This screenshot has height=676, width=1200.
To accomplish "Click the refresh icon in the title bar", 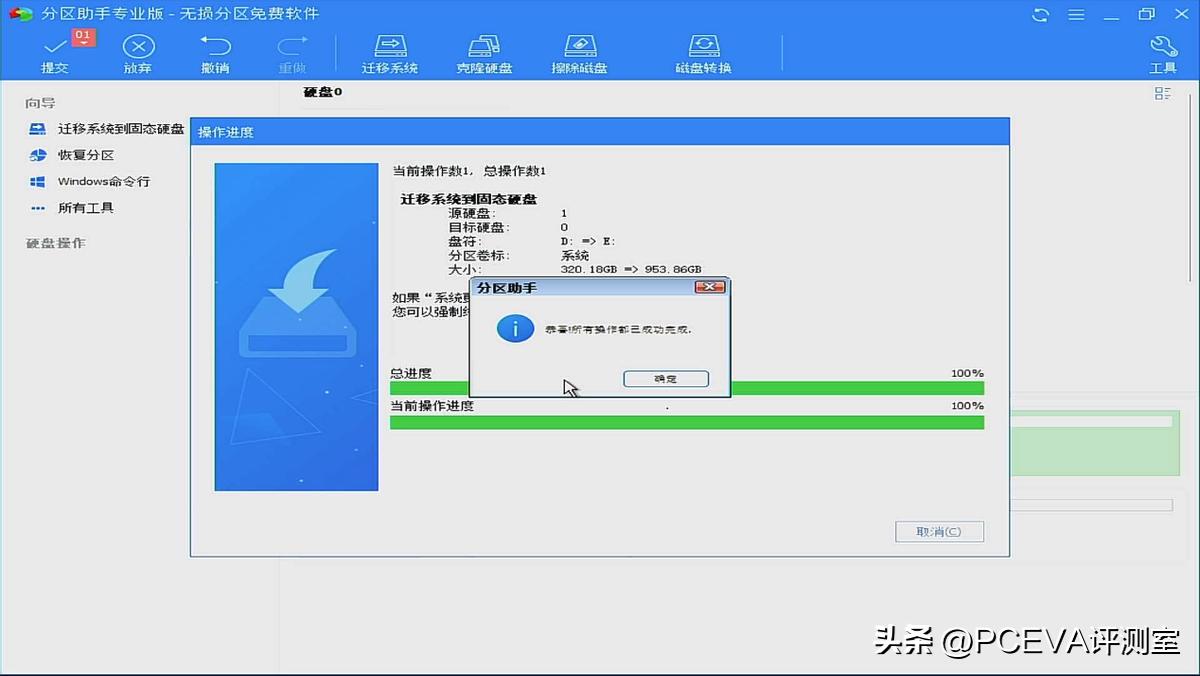I will 1040,14.
